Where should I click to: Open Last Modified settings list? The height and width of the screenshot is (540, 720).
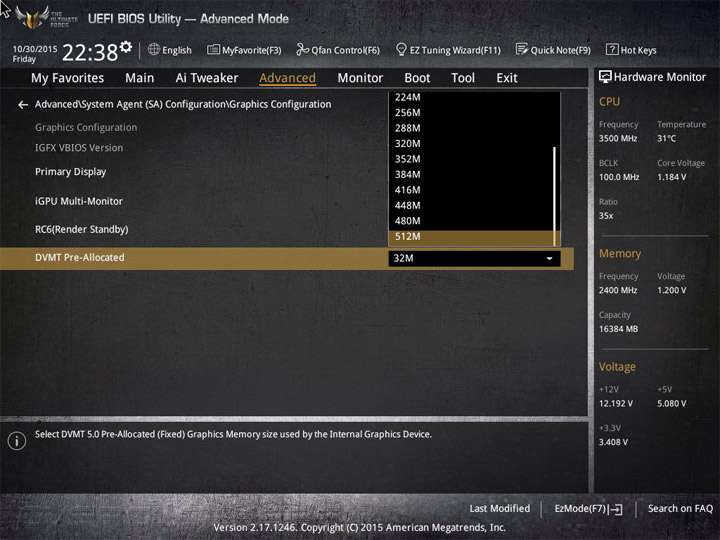coord(500,509)
